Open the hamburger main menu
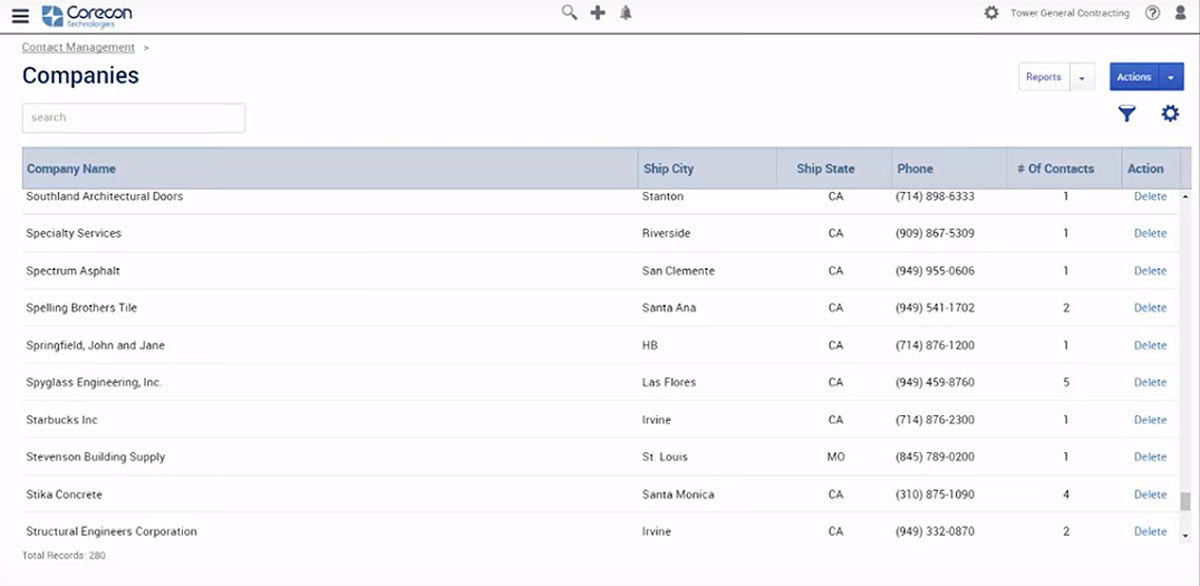This screenshot has height=586, width=1200. point(20,15)
